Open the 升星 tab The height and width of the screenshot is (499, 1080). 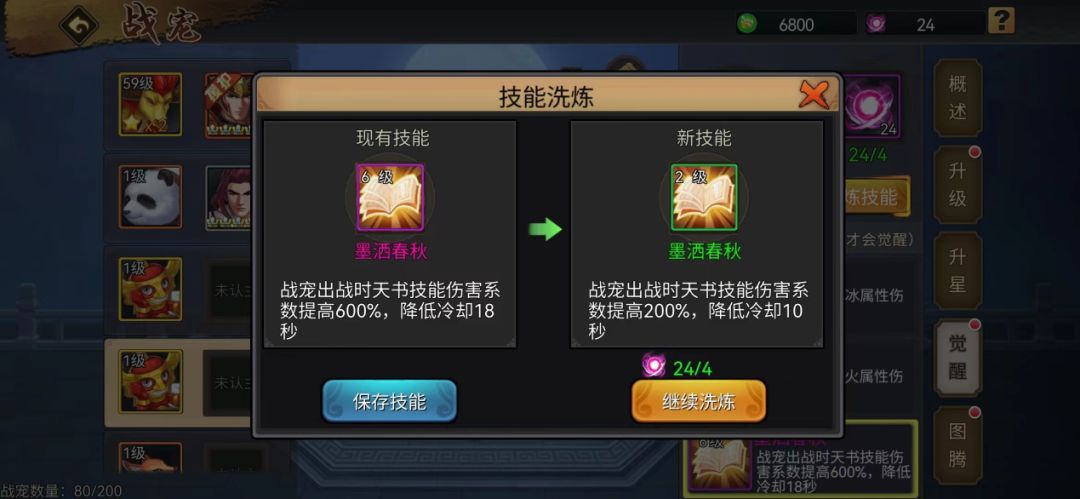coord(957,271)
